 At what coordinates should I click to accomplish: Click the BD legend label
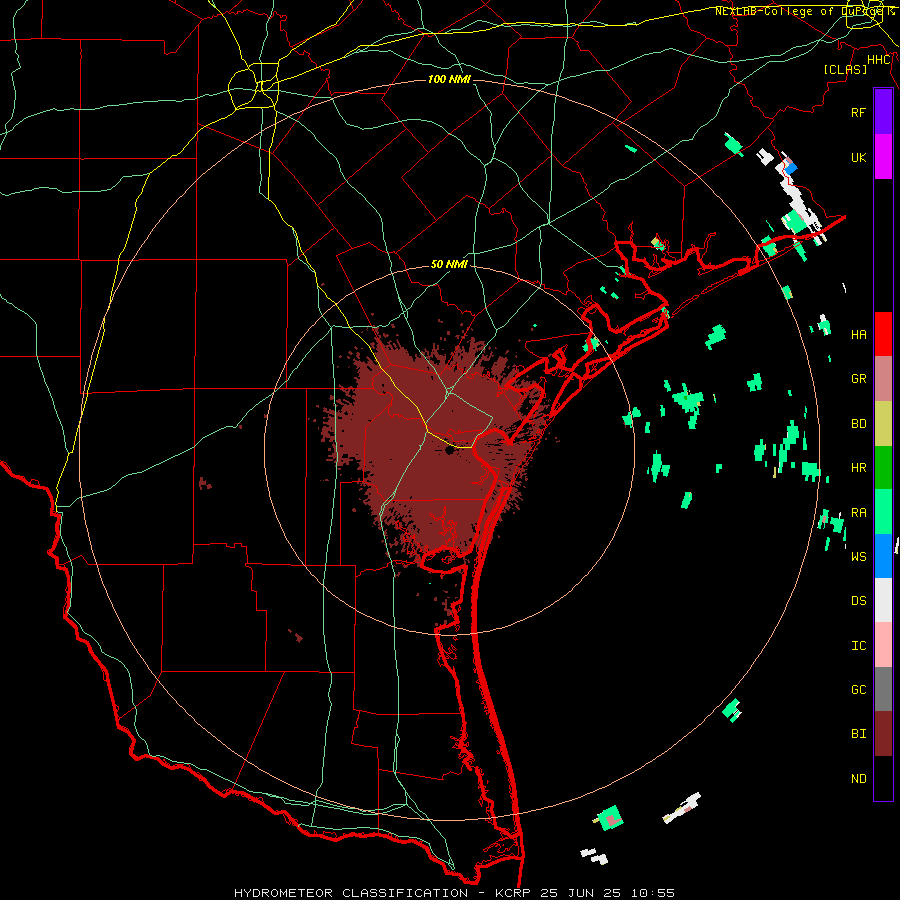point(858,424)
